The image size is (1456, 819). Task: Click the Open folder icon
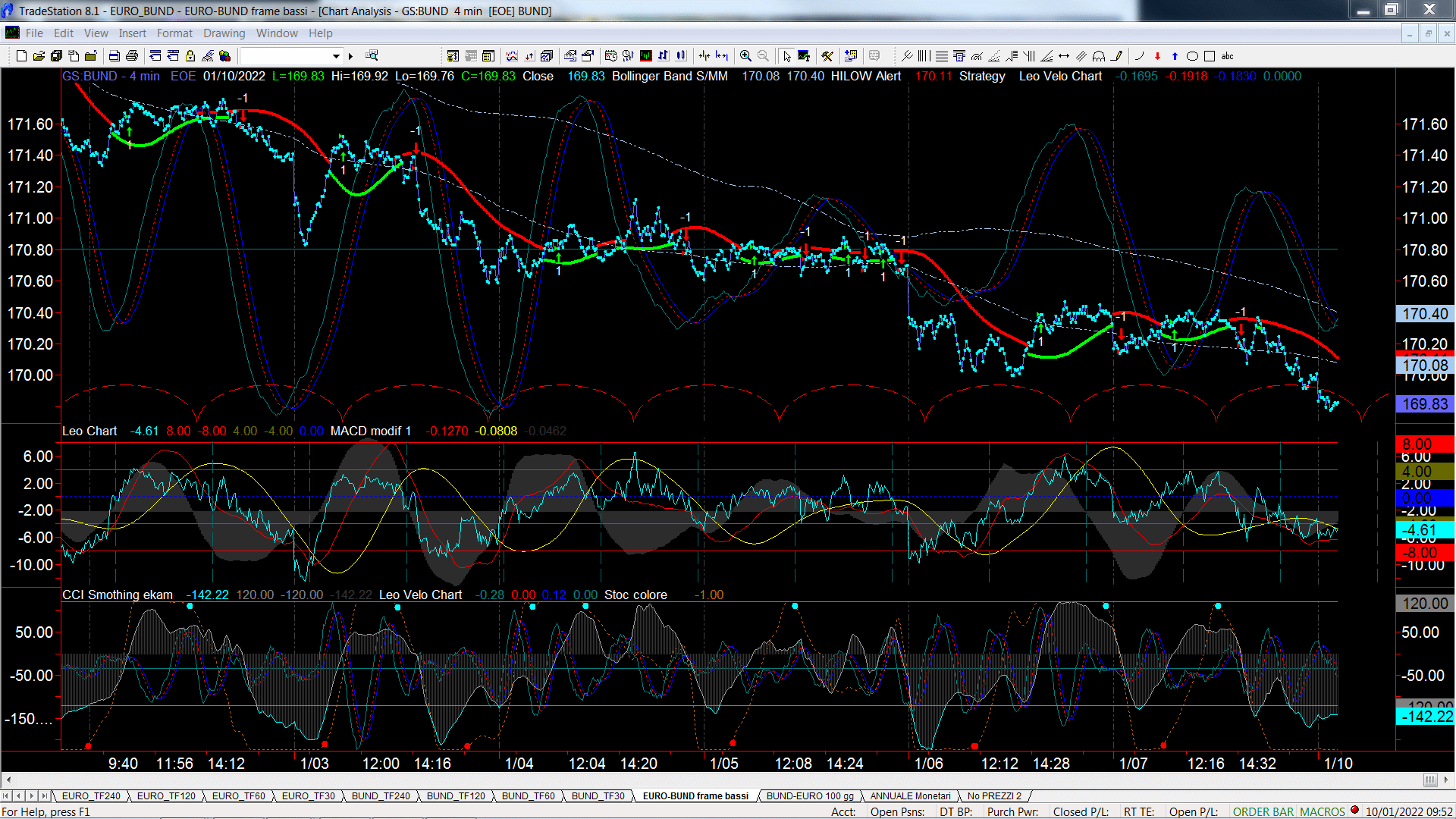pyautogui.click(x=39, y=56)
